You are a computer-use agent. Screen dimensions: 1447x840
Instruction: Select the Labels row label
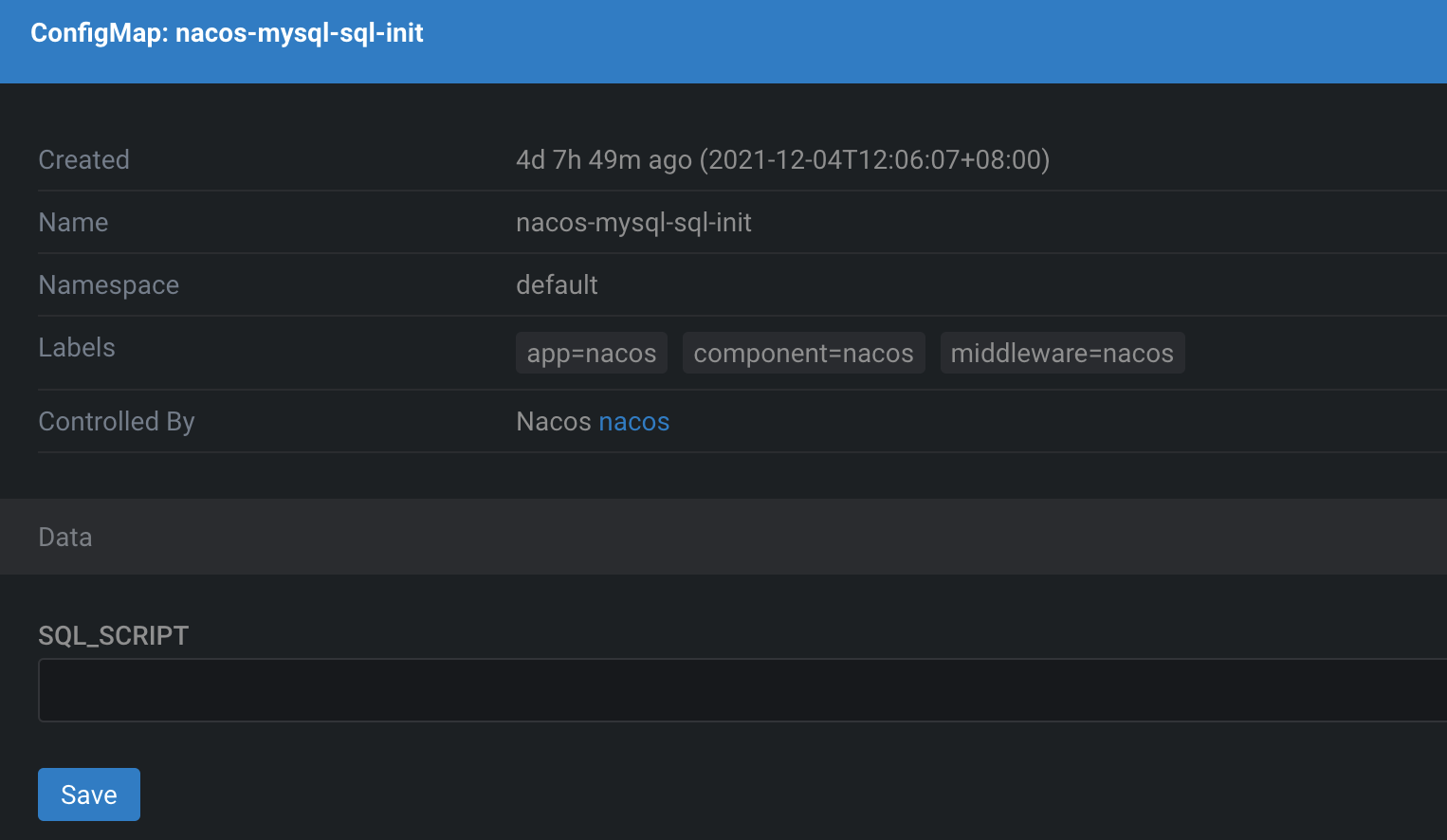click(76, 347)
